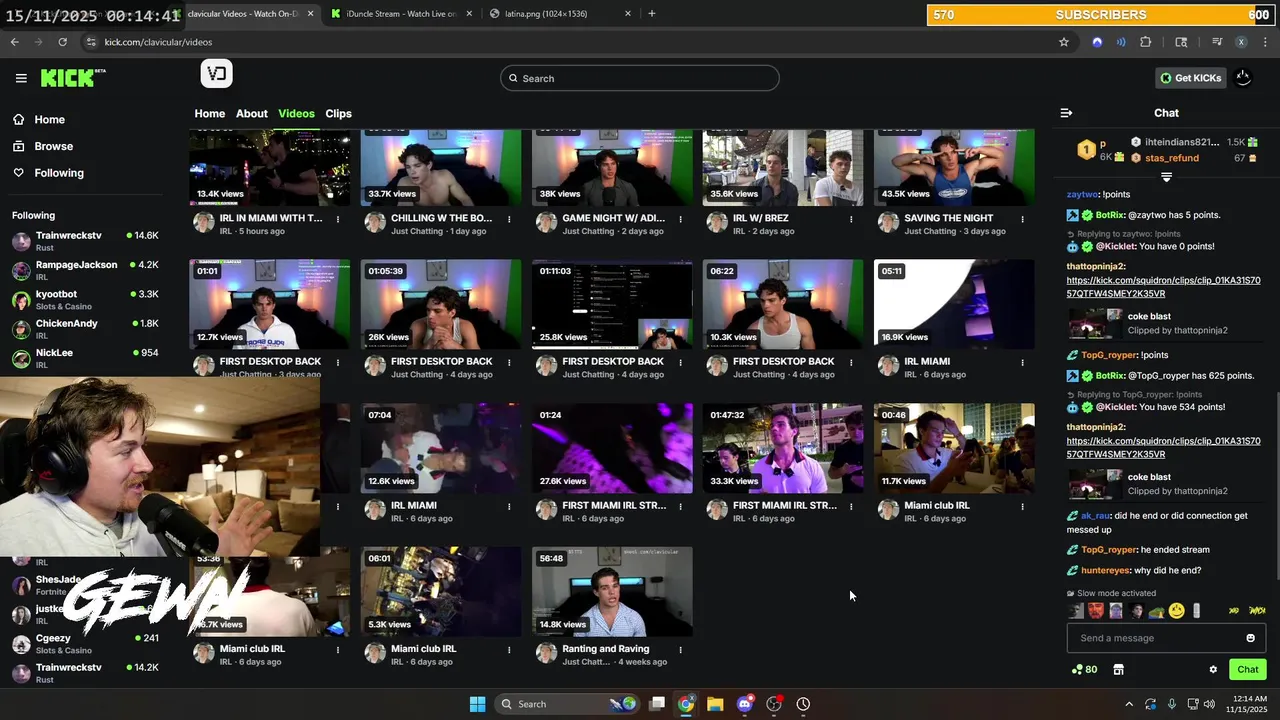The image size is (1280, 720).
Task: Open NickLee's channel in the Following list
Action: 85,357
